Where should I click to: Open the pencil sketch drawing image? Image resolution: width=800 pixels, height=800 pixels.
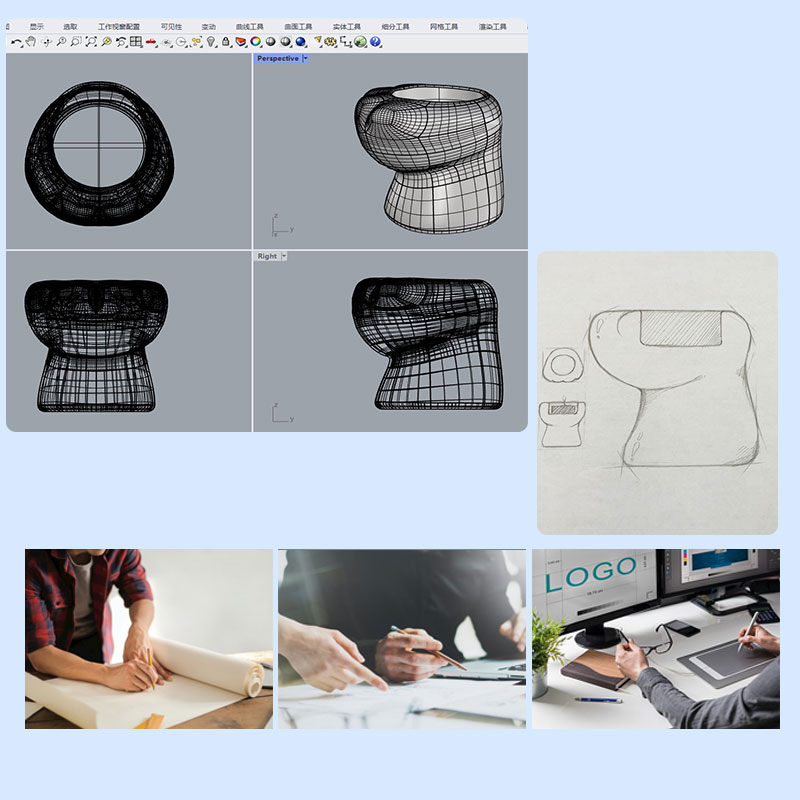pos(657,392)
